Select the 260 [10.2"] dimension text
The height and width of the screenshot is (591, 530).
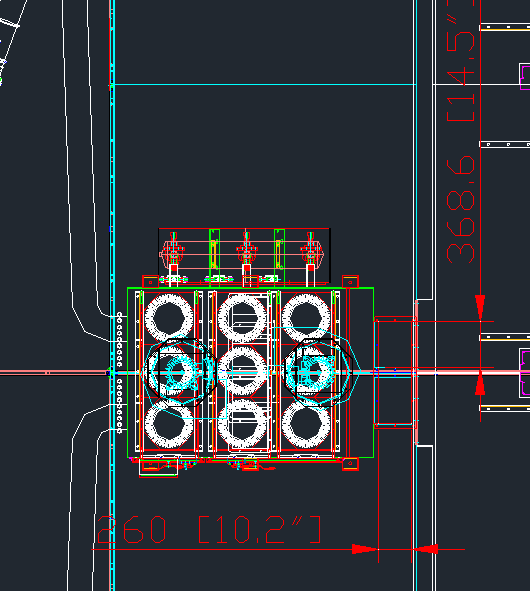[209, 530]
